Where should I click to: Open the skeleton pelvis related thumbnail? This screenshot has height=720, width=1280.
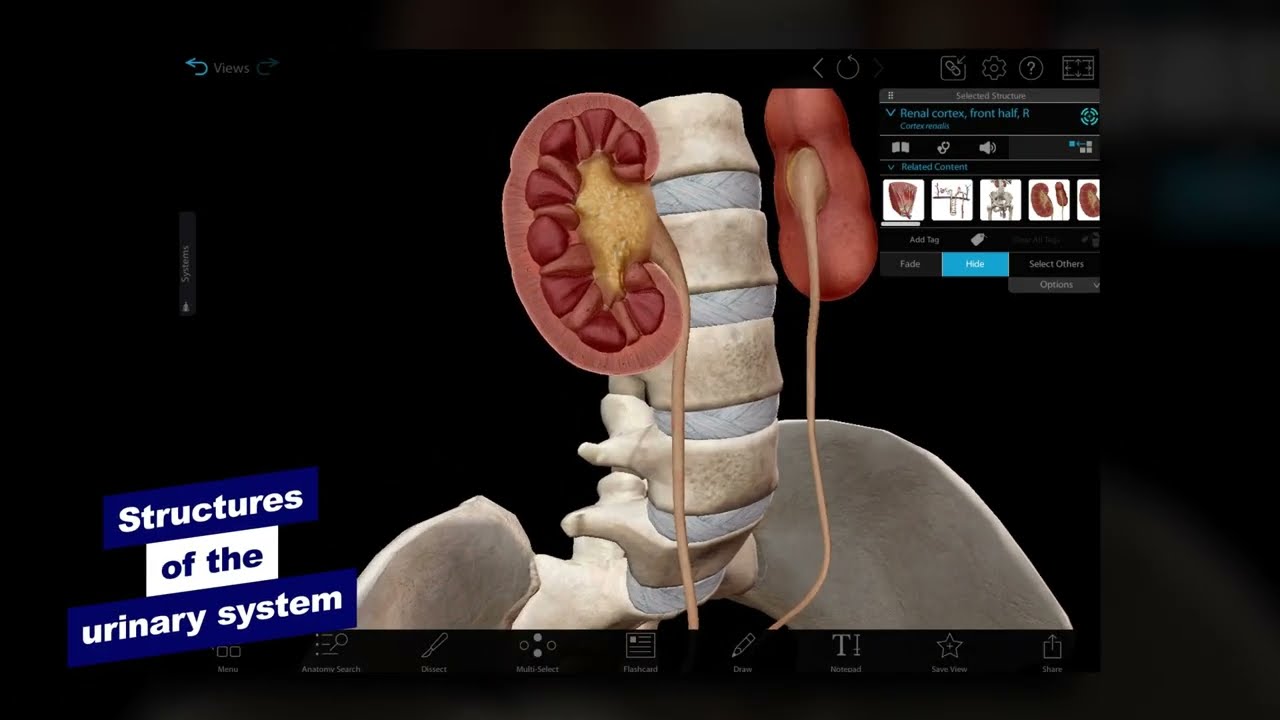point(1000,200)
